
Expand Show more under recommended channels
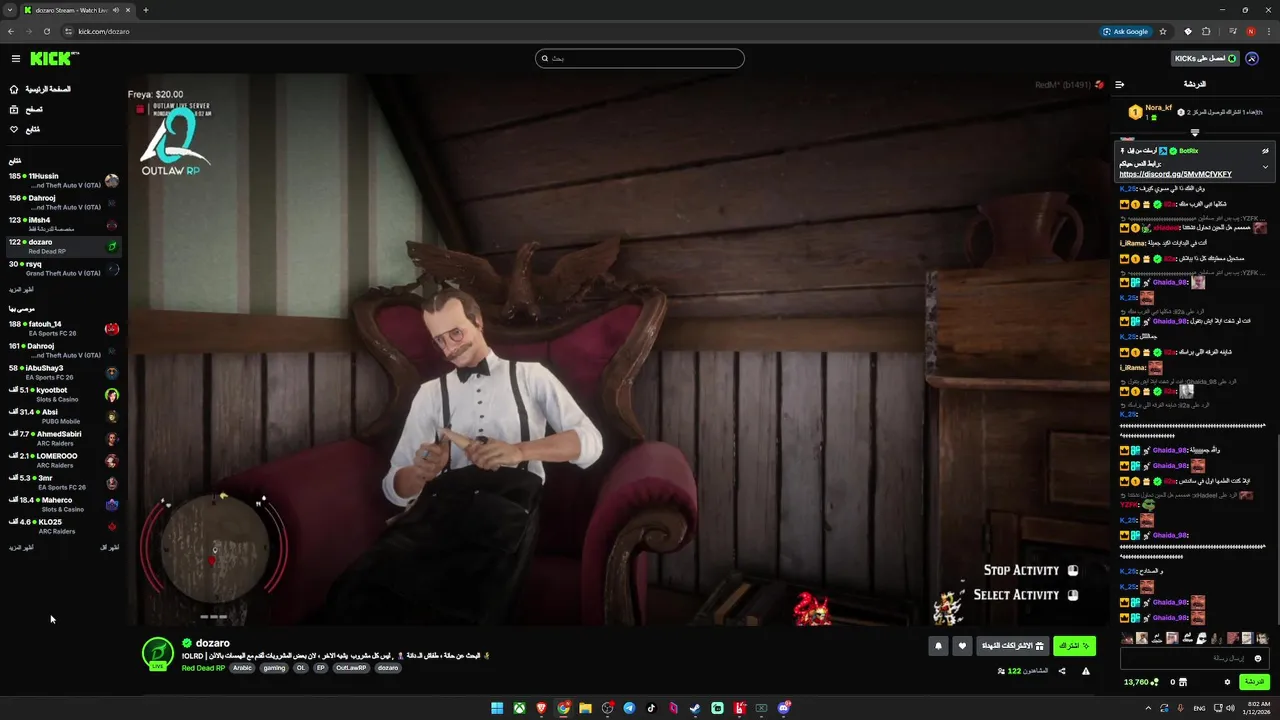21,547
